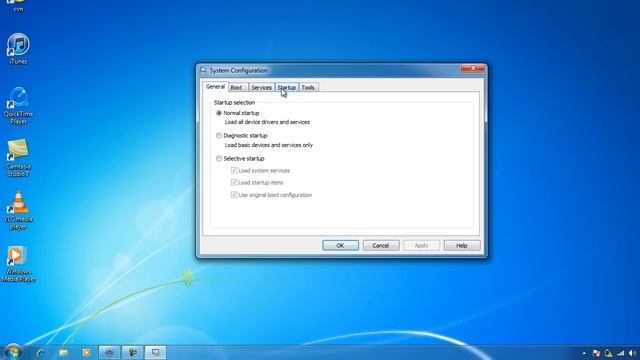640x360 pixels.
Task: Click the fourth taskbar running app
Action: pyautogui.click(x=109, y=352)
